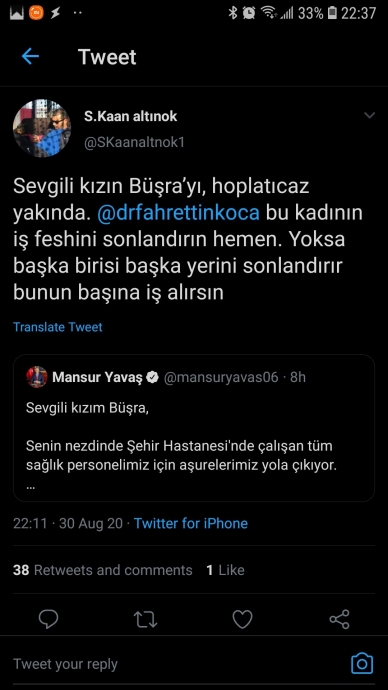Tap the alarm clock status icon
The width and height of the screenshot is (388, 690).
pyautogui.click(x=249, y=13)
